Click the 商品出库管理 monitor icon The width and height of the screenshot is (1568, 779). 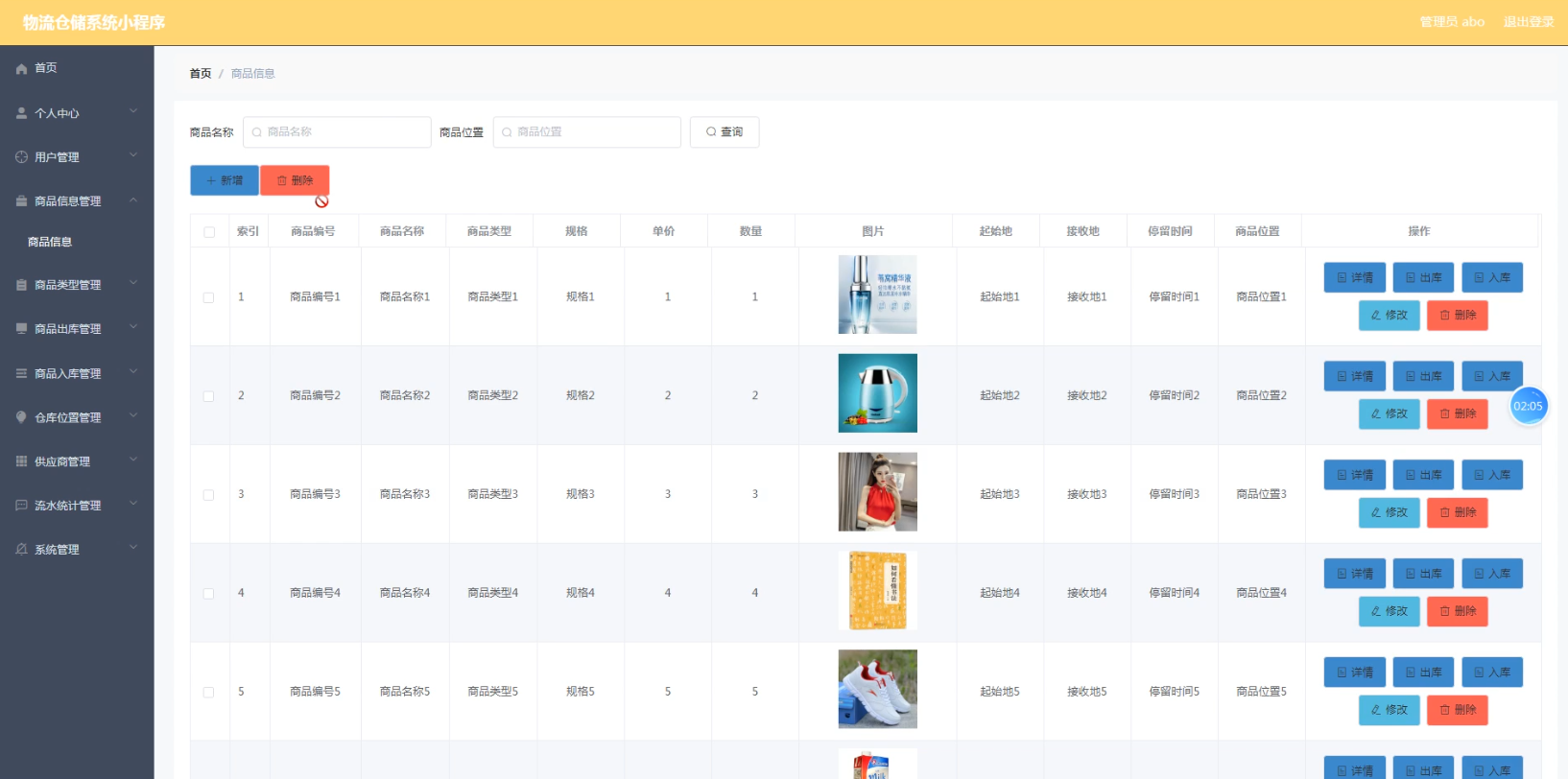click(21, 328)
